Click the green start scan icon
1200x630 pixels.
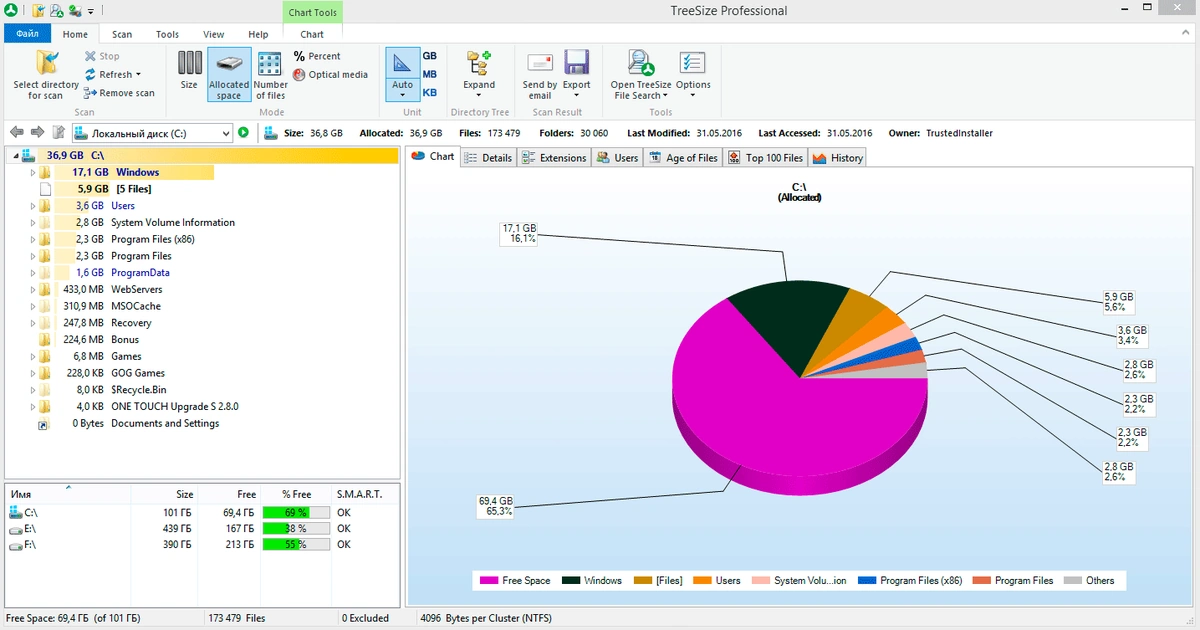[244, 132]
